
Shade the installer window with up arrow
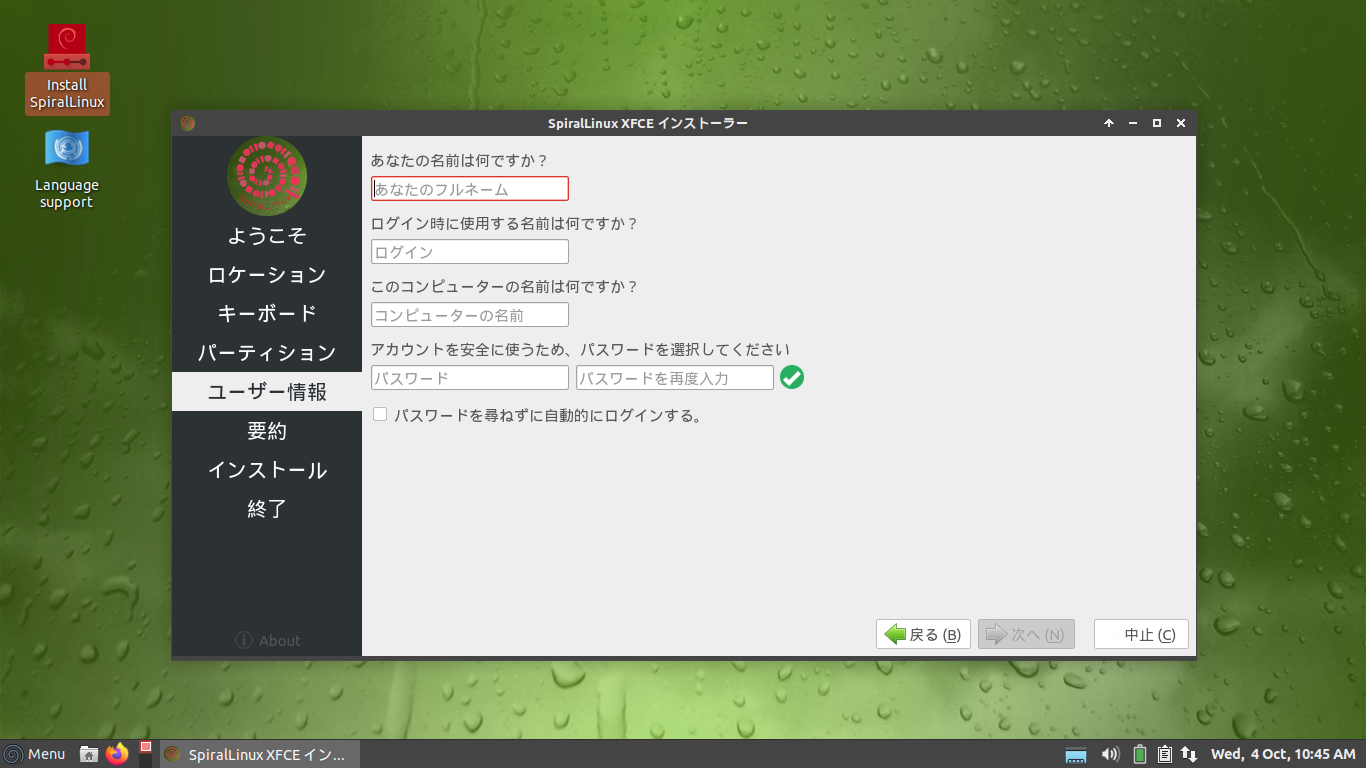click(x=1108, y=123)
